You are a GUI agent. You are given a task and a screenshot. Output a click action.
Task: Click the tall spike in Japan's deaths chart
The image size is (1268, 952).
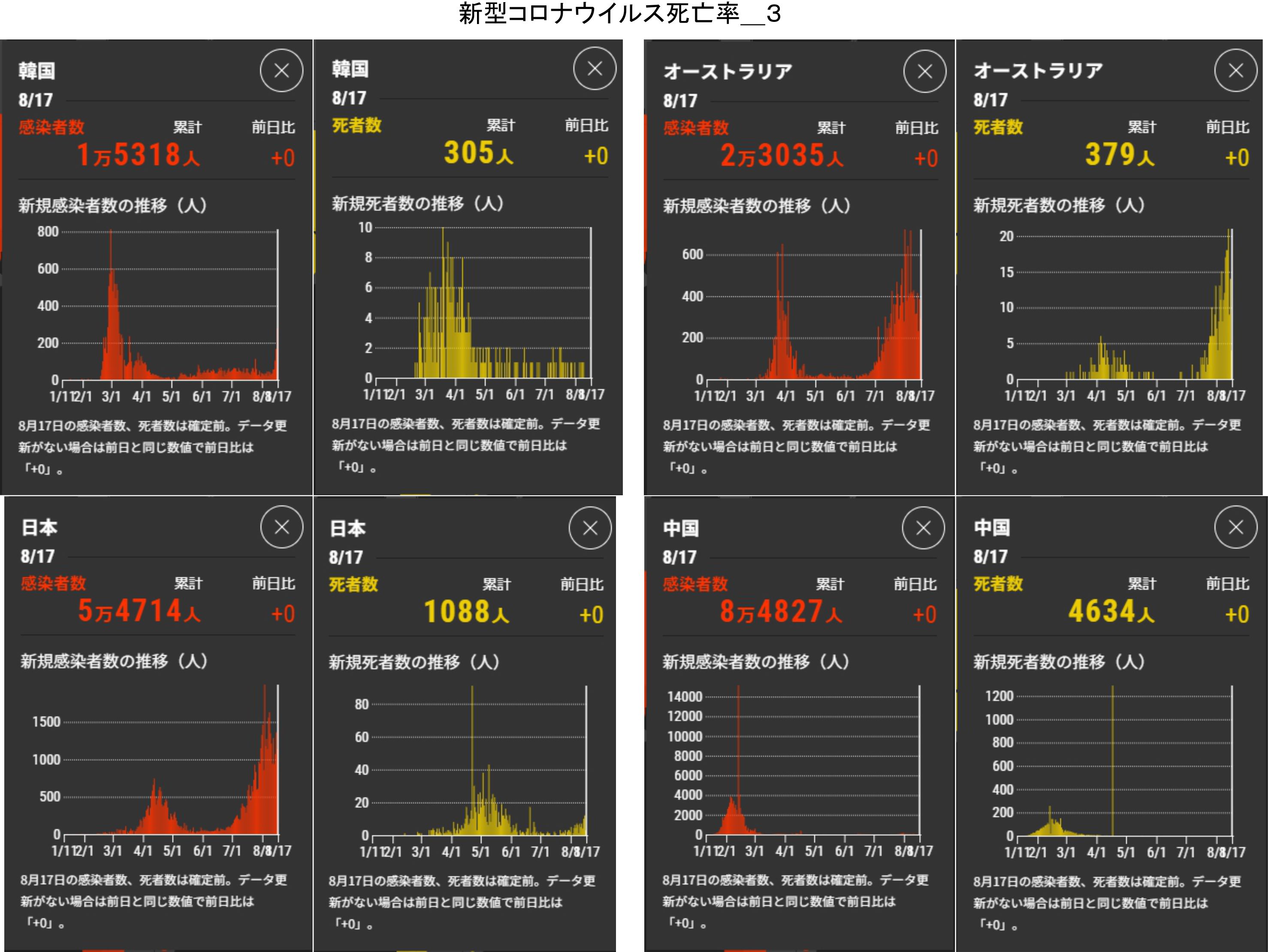[x=472, y=756]
